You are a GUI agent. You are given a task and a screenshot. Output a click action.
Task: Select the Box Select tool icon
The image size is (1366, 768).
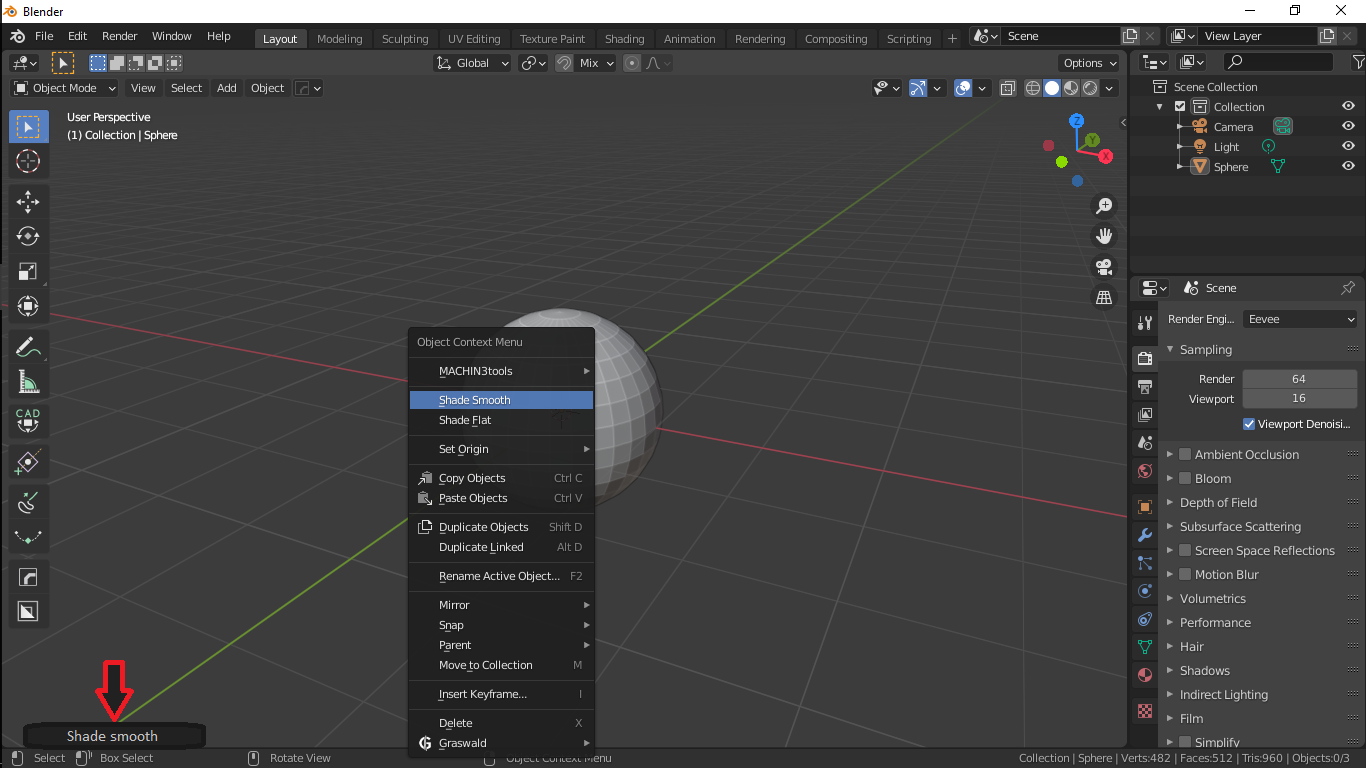point(28,127)
